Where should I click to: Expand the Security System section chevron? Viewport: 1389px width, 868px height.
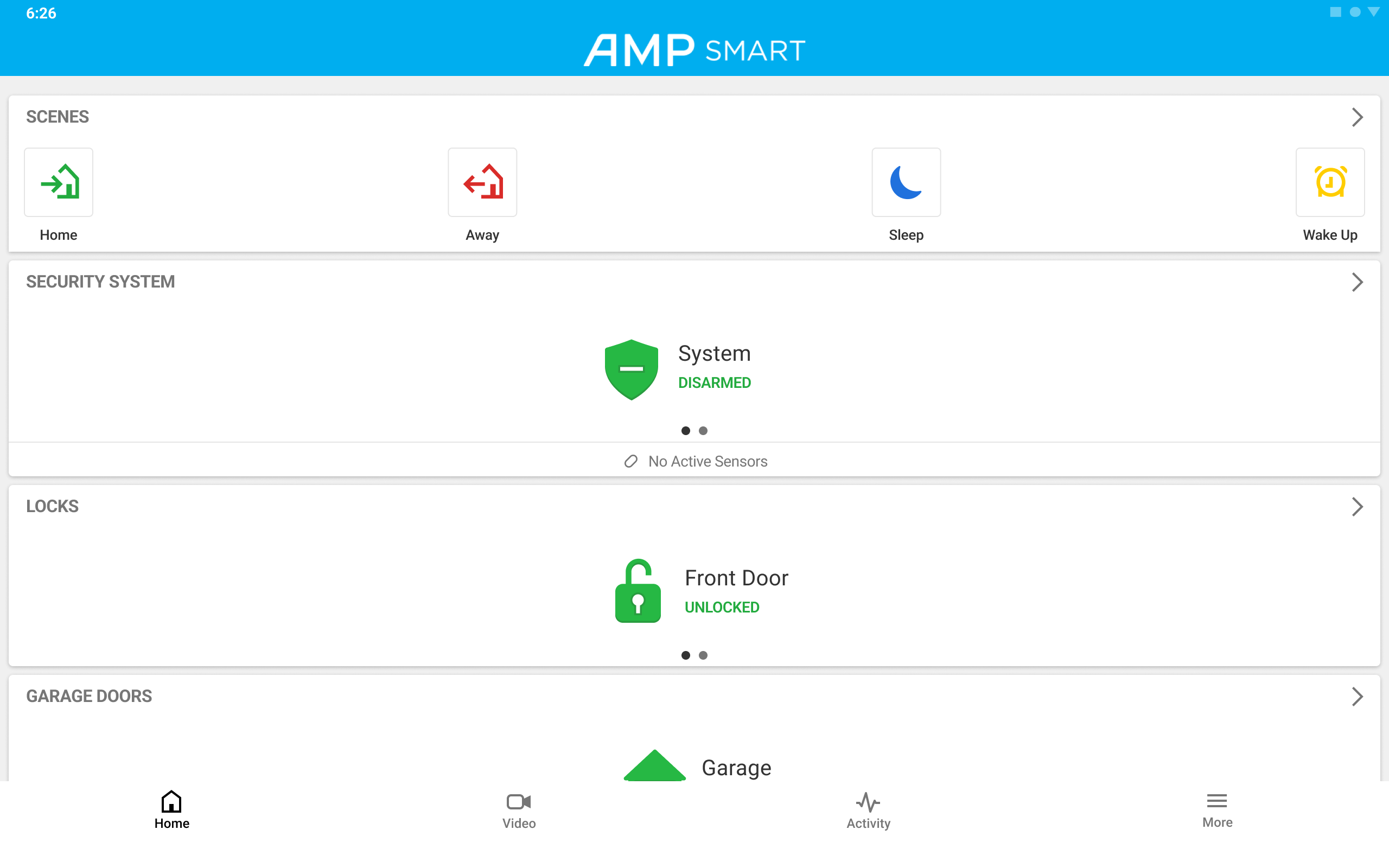coord(1357,282)
